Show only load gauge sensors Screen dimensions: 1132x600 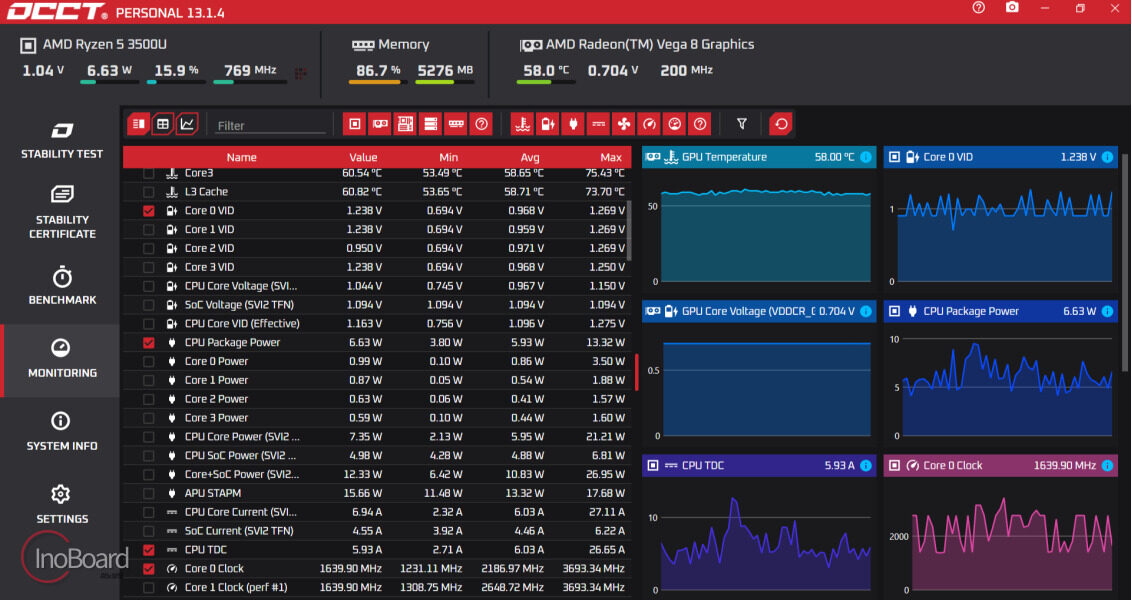[674, 124]
